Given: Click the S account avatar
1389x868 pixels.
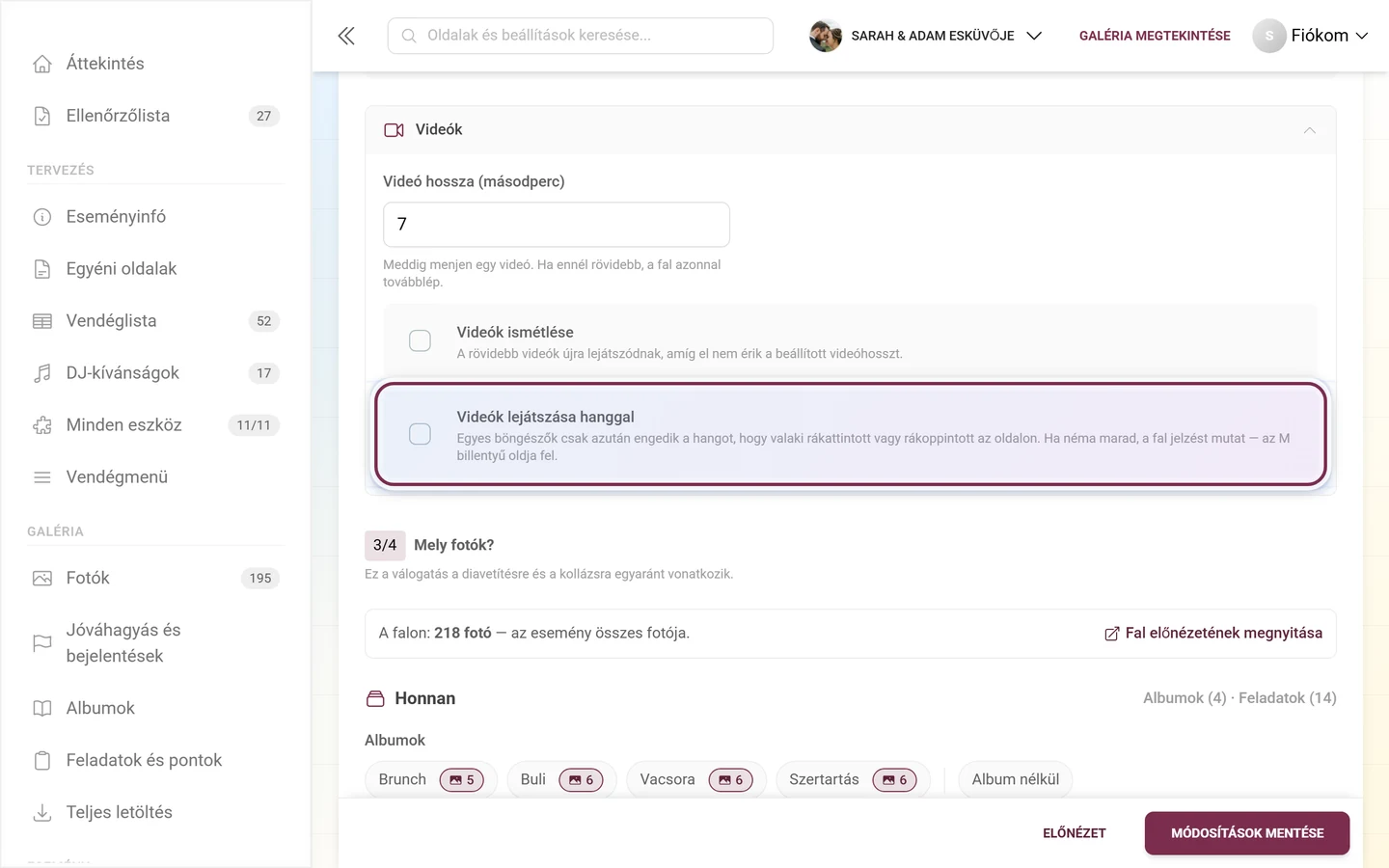Looking at the screenshot, I should coord(1269,36).
